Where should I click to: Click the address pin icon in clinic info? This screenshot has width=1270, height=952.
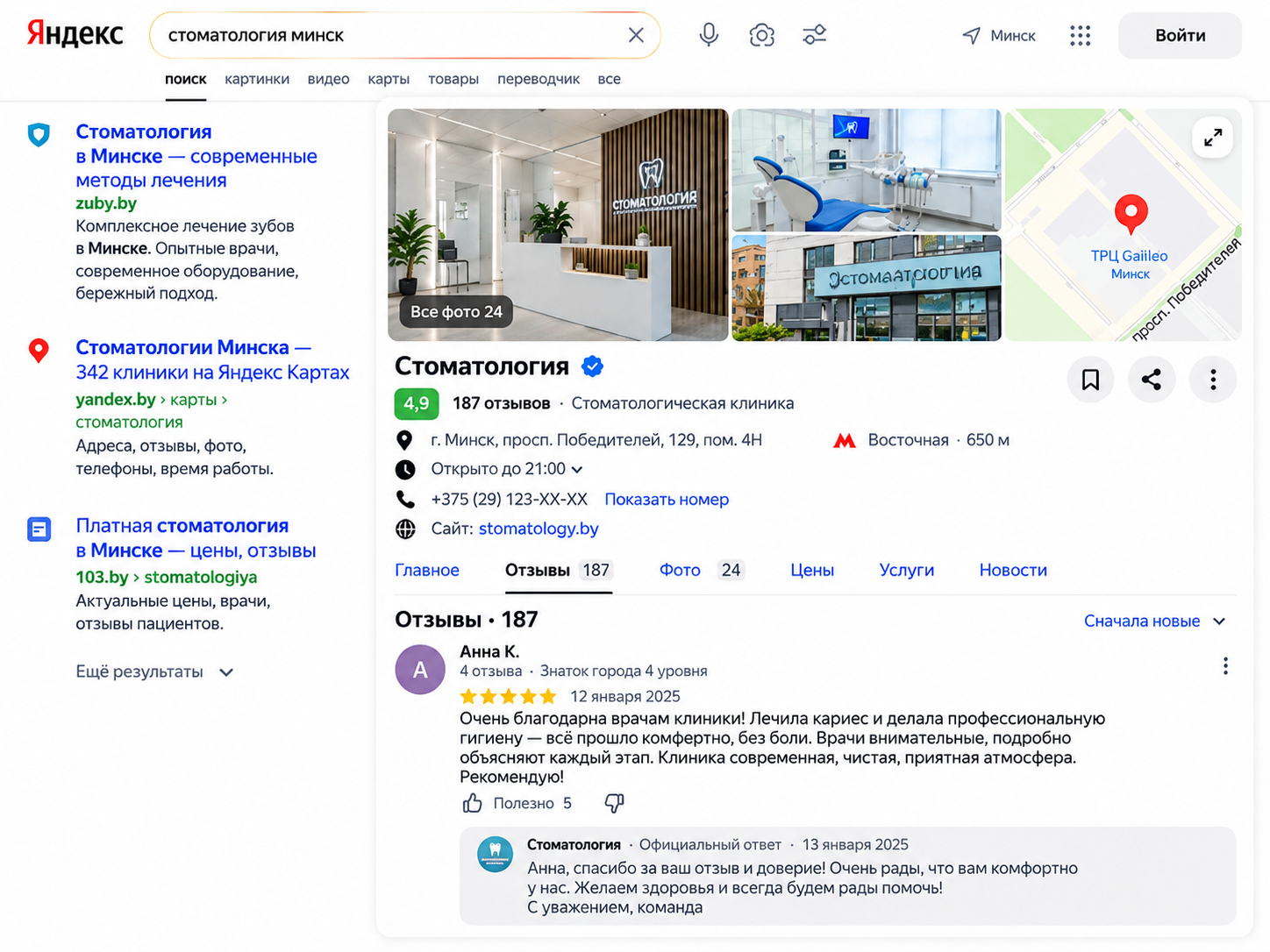click(404, 440)
